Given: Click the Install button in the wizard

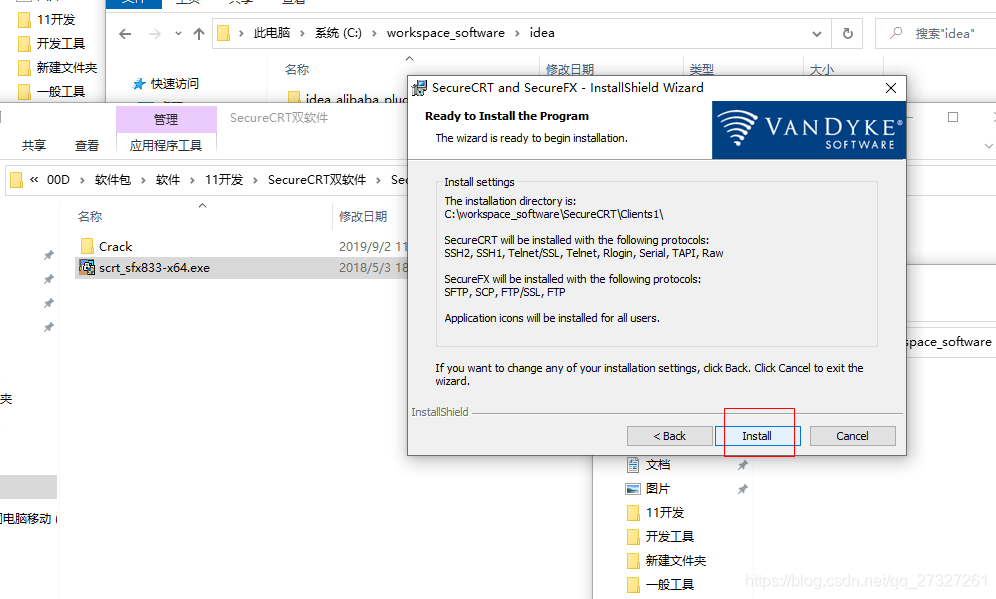Looking at the screenshot, I should tap(757, 436).
